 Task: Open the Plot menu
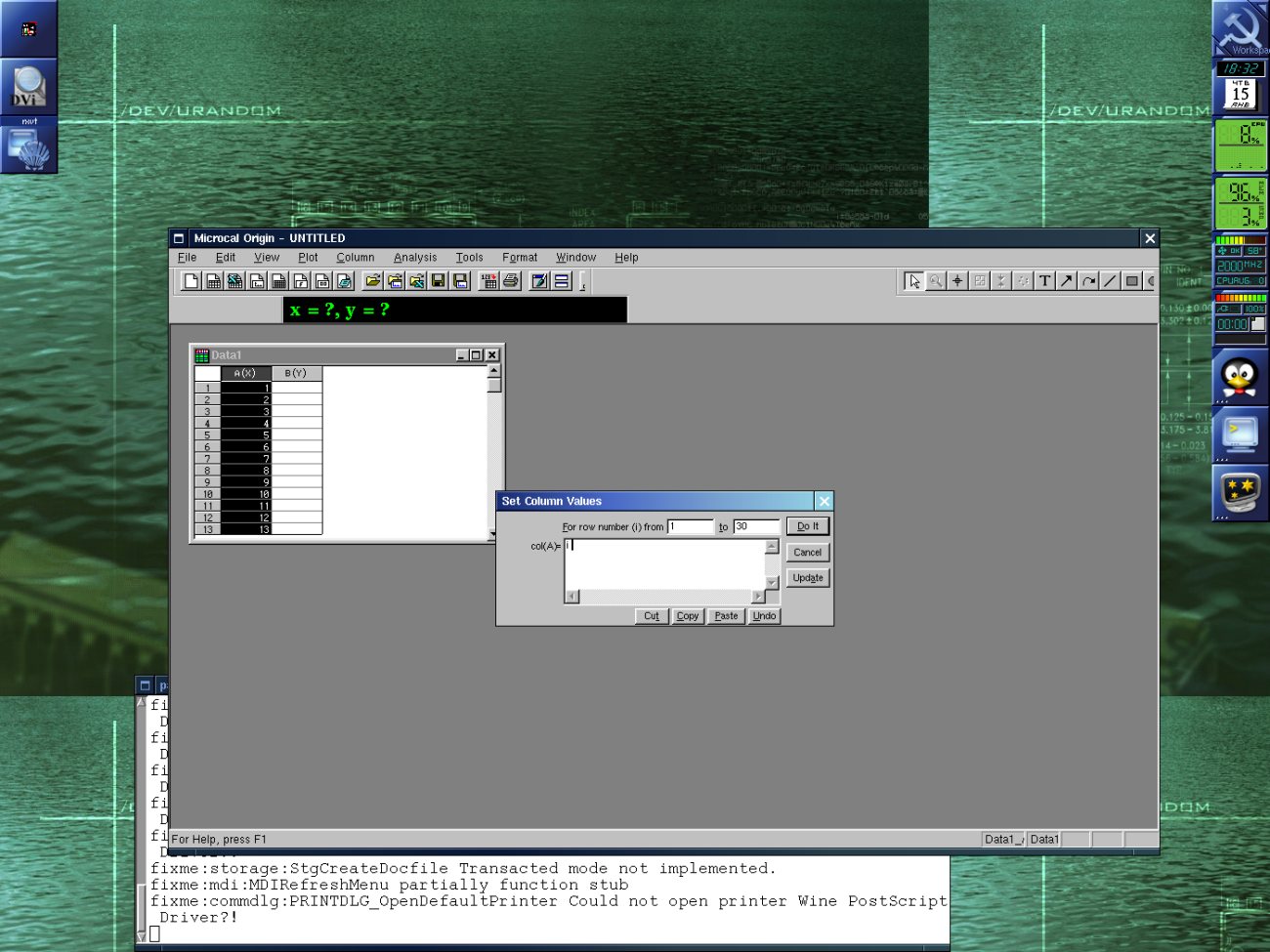[308, 258]
